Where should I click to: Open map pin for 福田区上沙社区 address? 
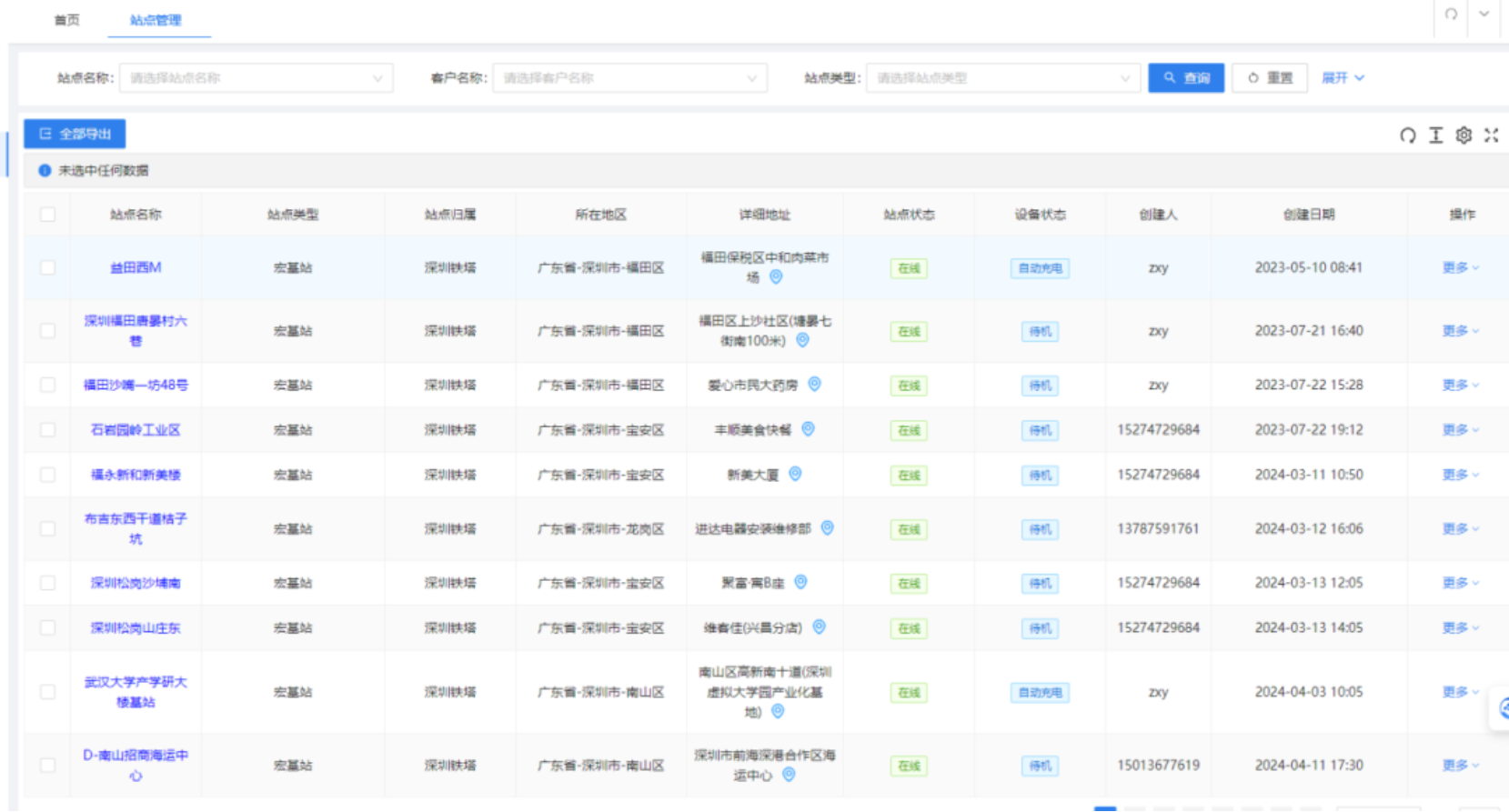click(802, 340)
